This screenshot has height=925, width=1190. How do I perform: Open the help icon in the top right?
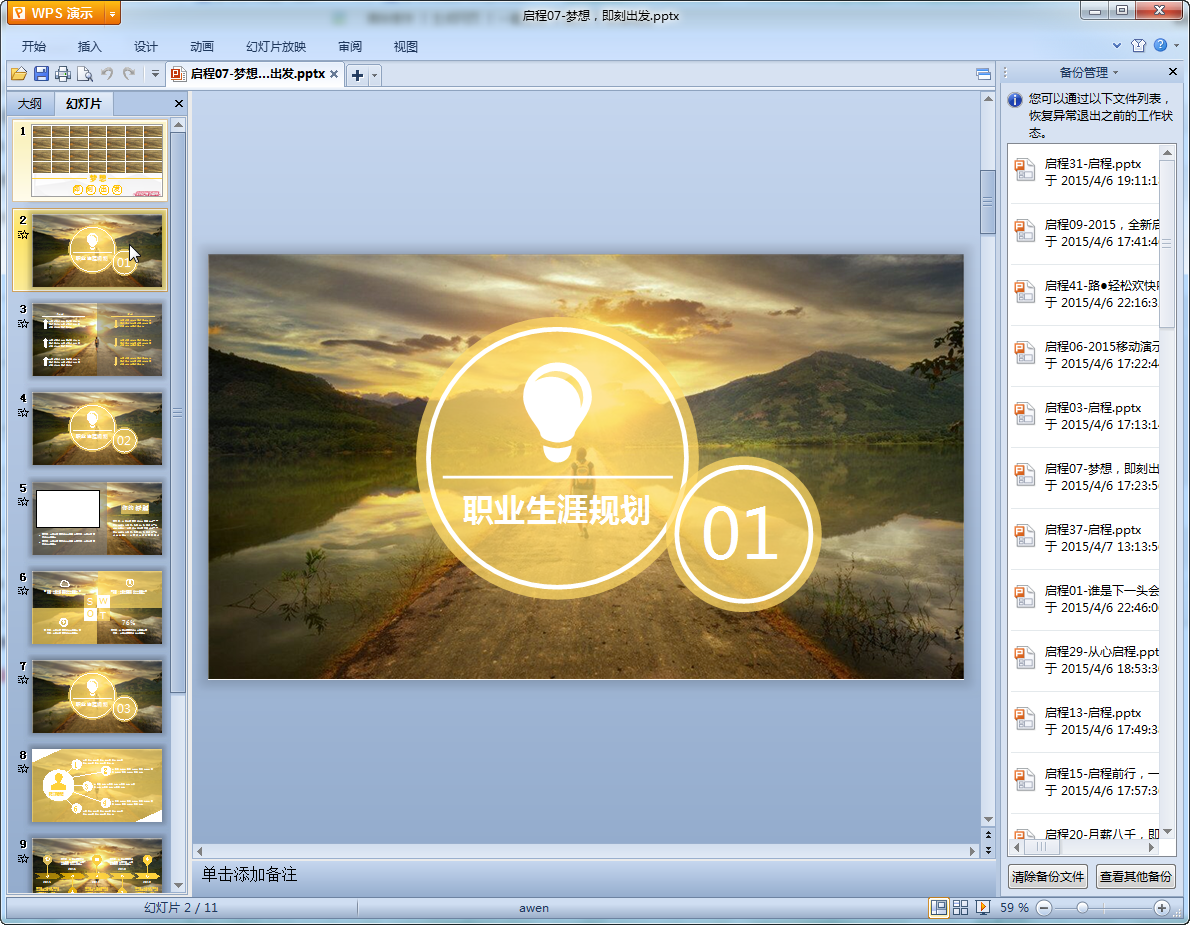(x=1160, y=45)
